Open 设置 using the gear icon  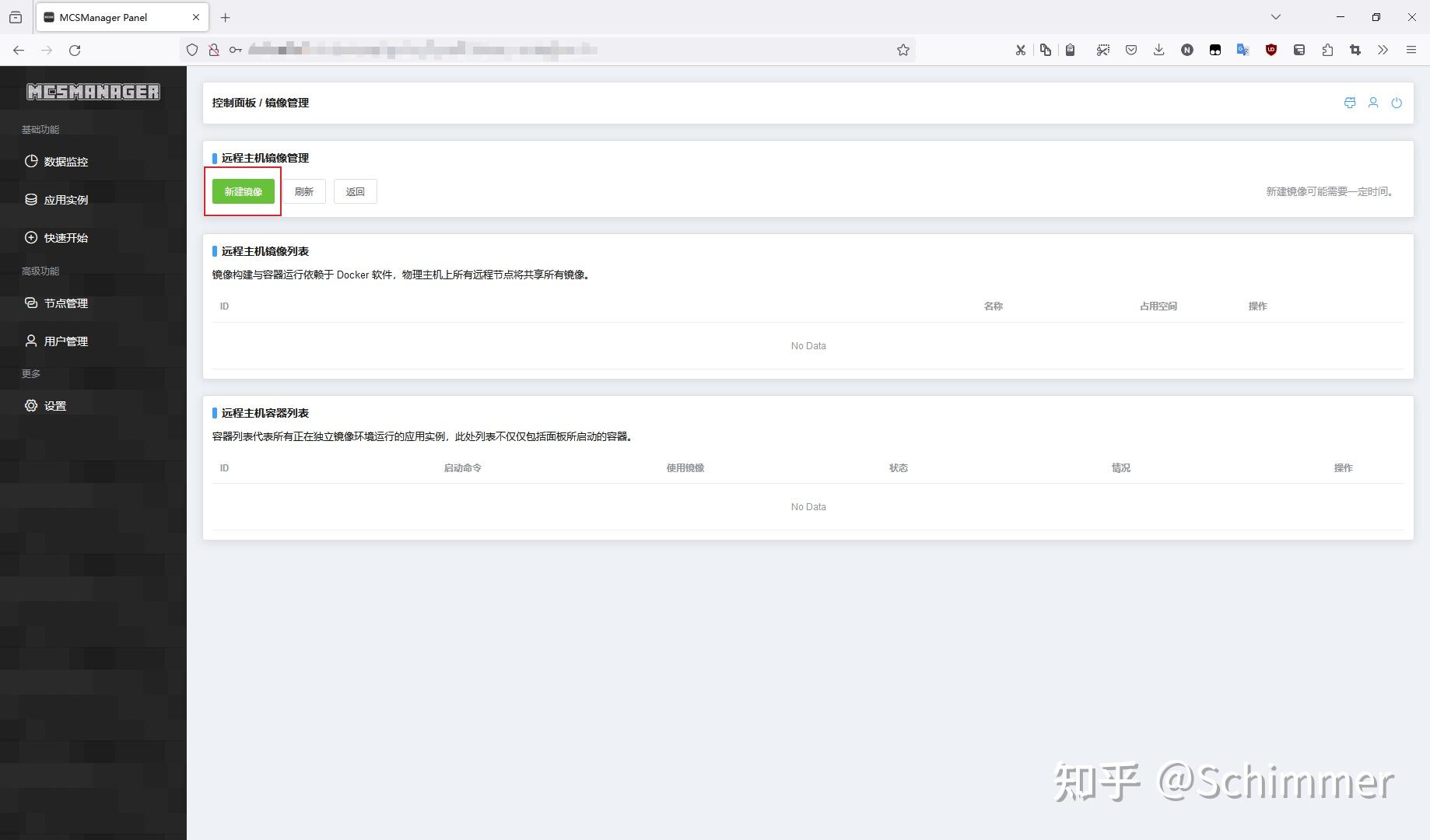(x=31, y=405)
